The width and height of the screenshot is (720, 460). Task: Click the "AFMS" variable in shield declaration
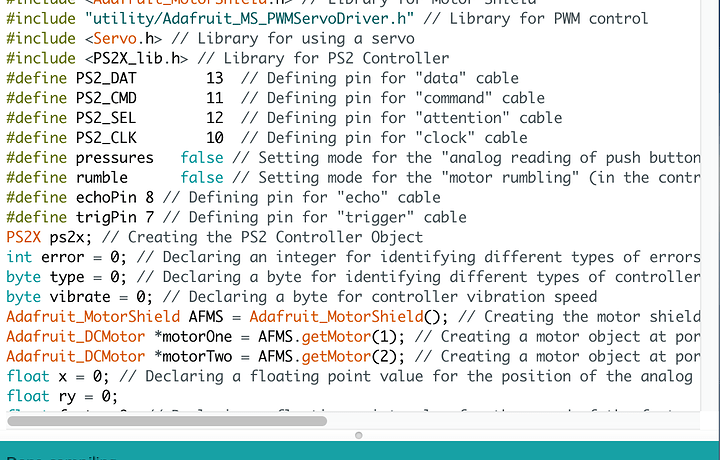(x=206, y=316)
